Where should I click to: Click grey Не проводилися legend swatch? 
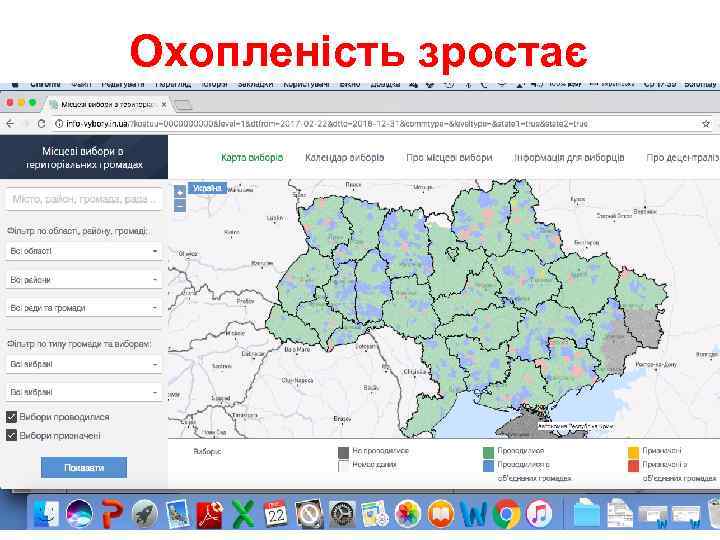(x=343, y=453)
